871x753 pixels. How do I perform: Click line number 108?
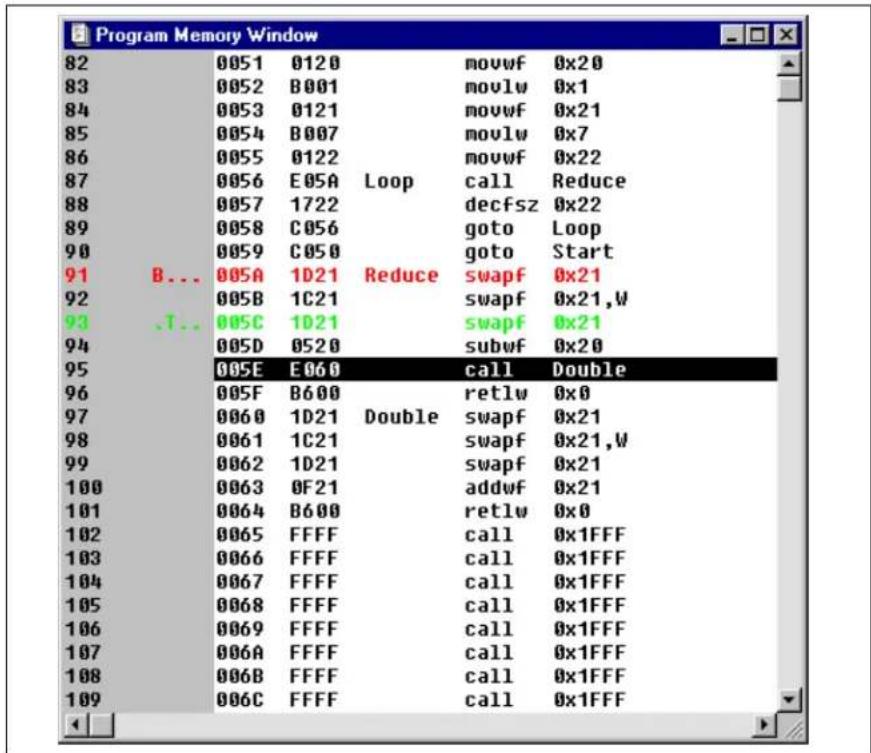coord(83,676)
